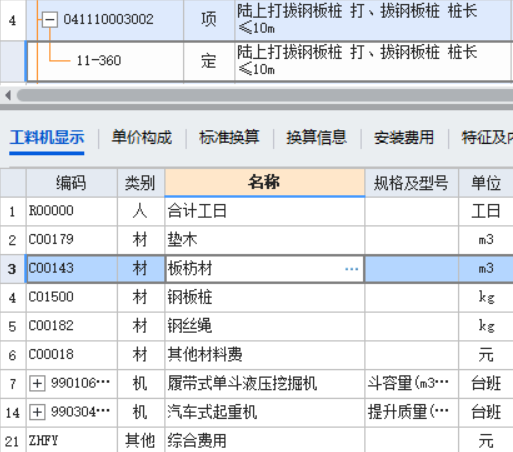Click the 钢丝绳 material name
Screen dimensions: 513x452
(x=190, y=326)
